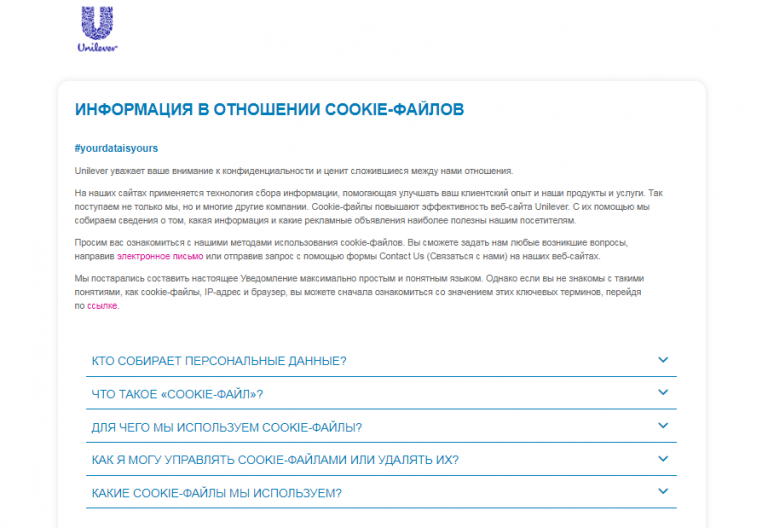Click chevron beside «Какие cookie-файлы мы используем?»
The width and height of the screenshot is (768, 528).
(x=663, y=491)
